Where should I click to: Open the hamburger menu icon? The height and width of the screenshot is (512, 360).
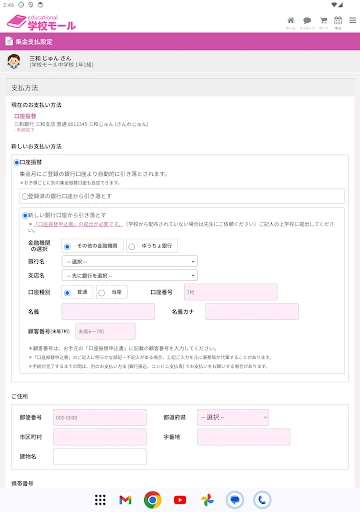click(353, 20)
